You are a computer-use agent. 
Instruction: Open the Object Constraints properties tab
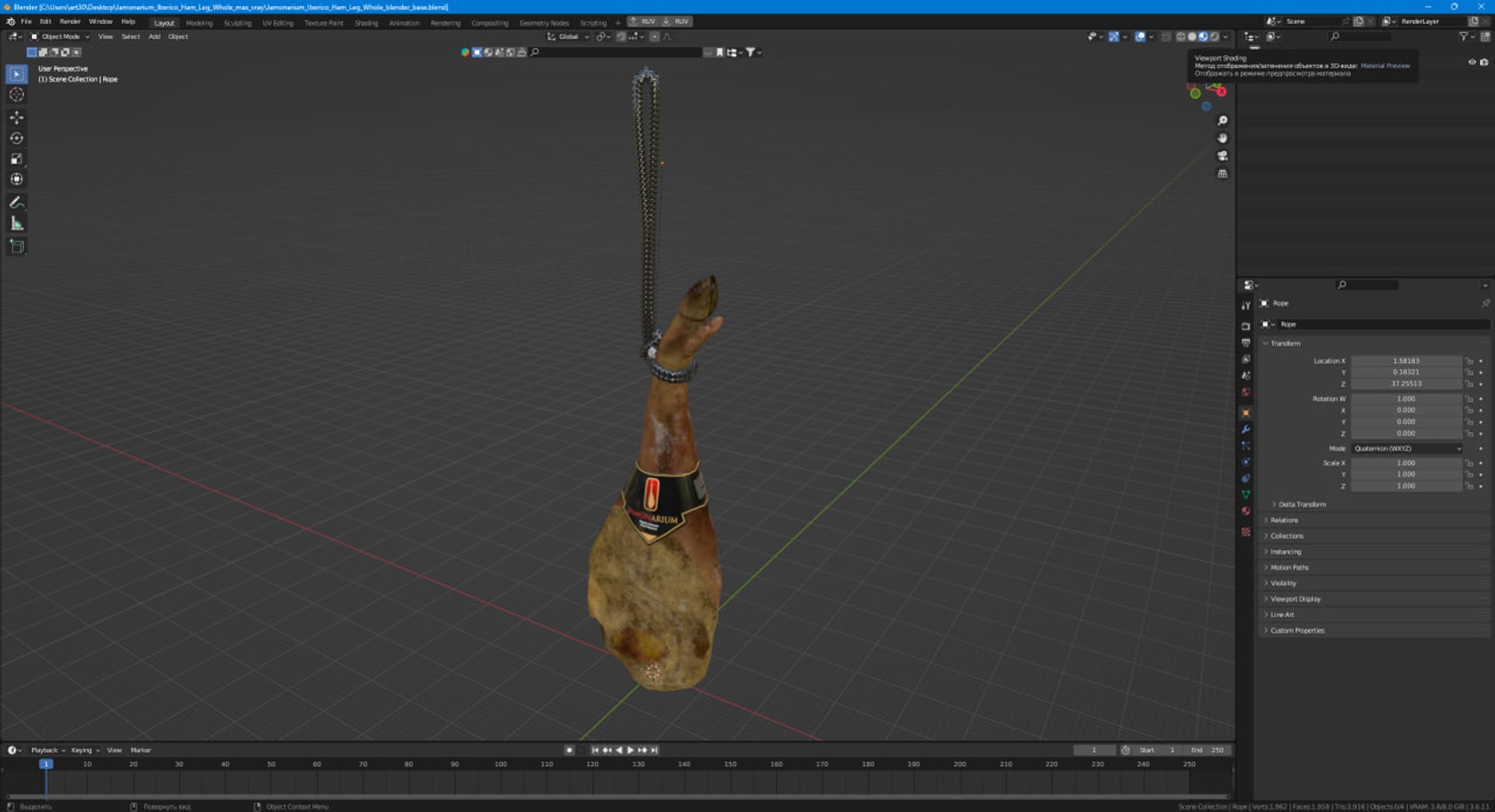pos(1246,478)
